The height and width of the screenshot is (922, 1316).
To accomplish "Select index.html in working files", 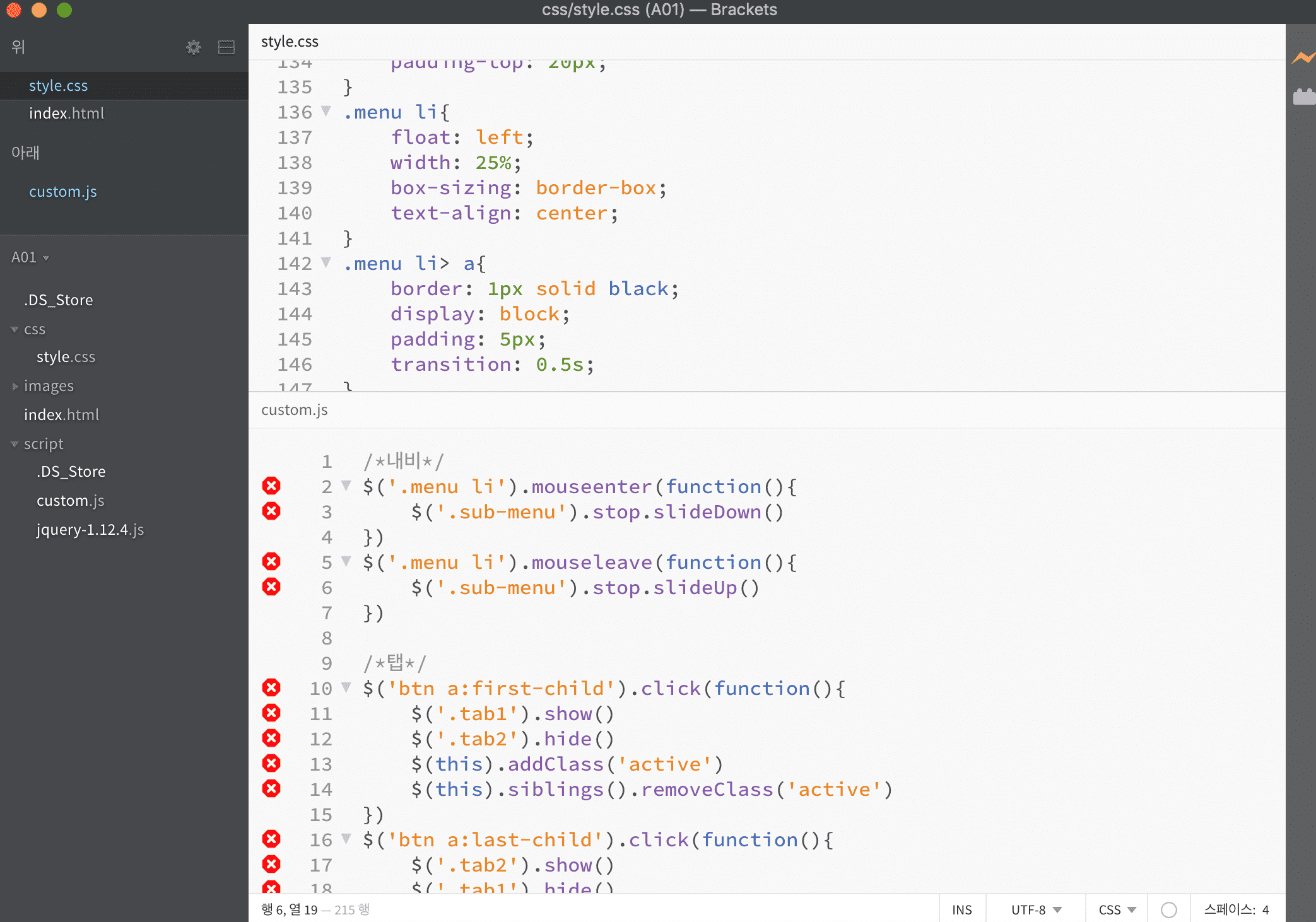I will pos(66,114).
